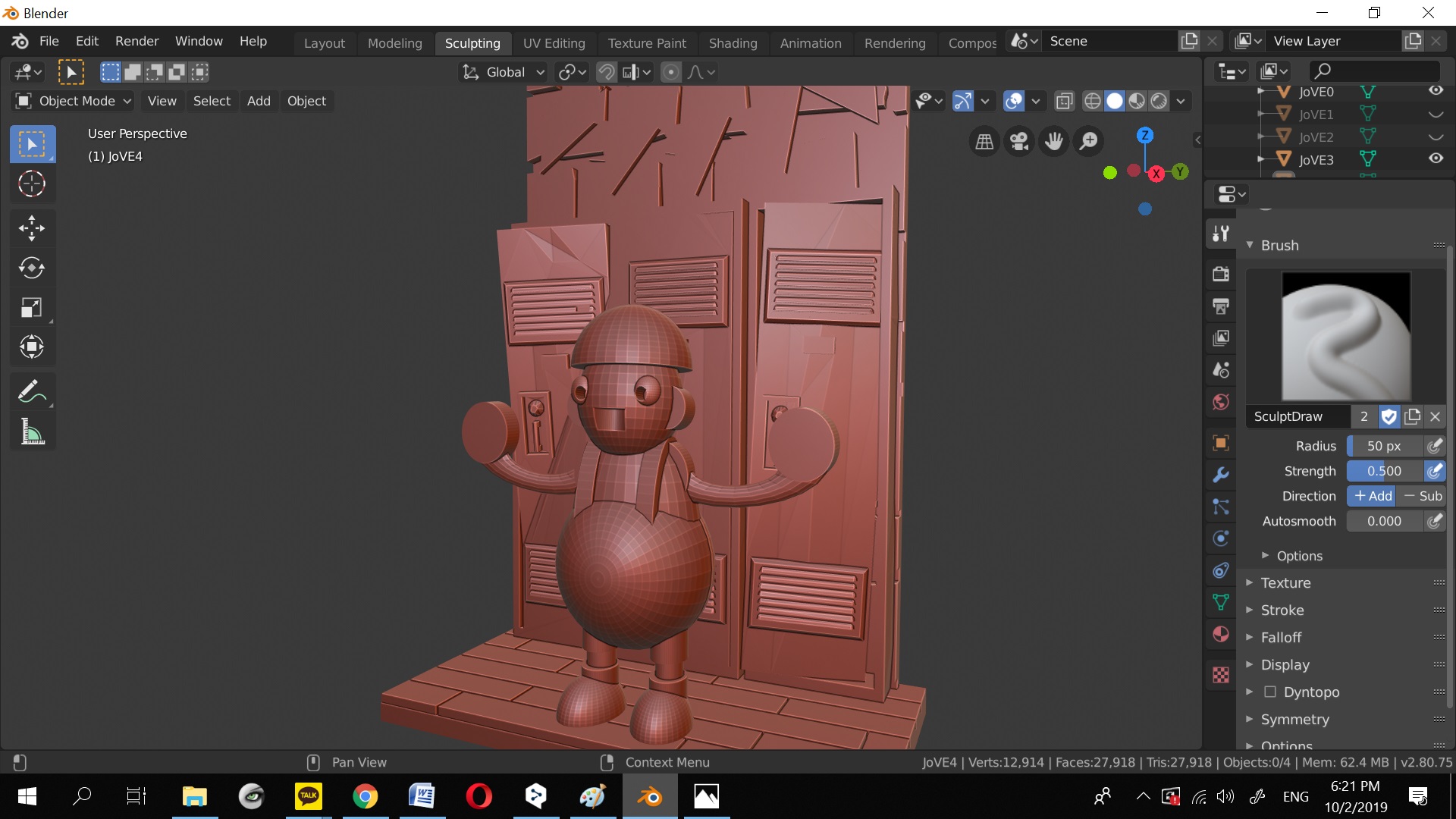The image size is (1456, 819).
Task: Expand the Falloff panel
Action: (1281, 637)
